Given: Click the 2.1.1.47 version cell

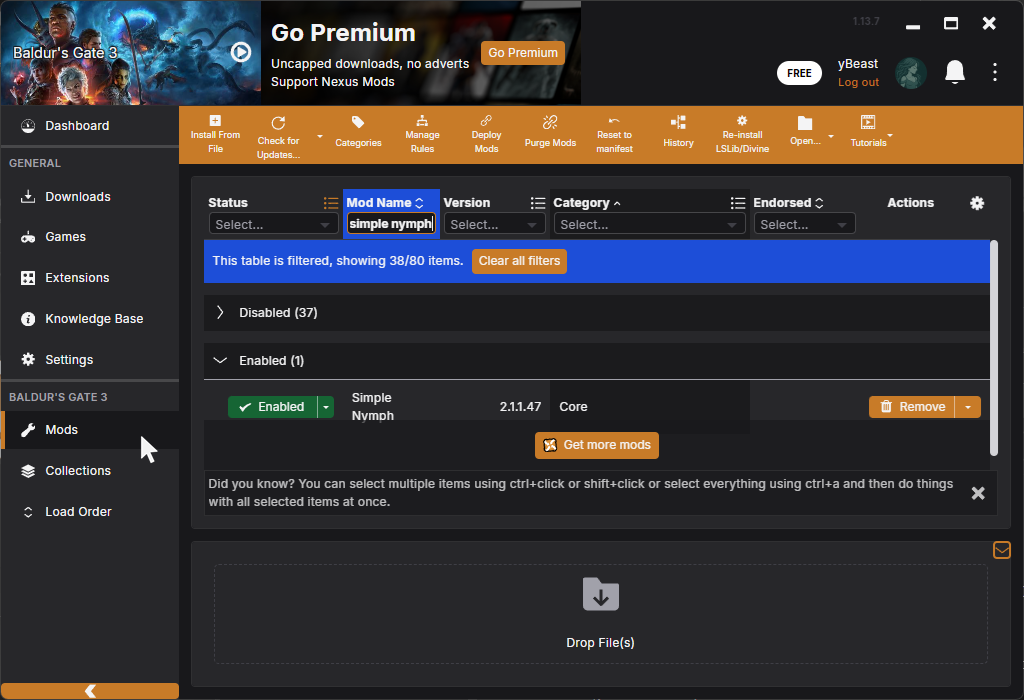Looking at the screenshot, I should point(520,407).
